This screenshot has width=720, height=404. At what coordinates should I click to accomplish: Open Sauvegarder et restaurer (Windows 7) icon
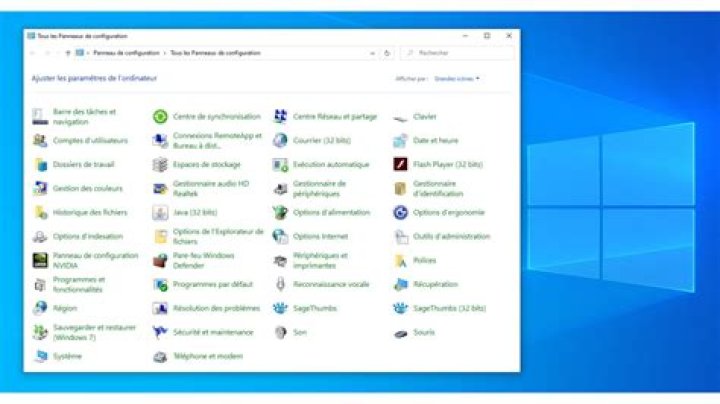(40, 332)
